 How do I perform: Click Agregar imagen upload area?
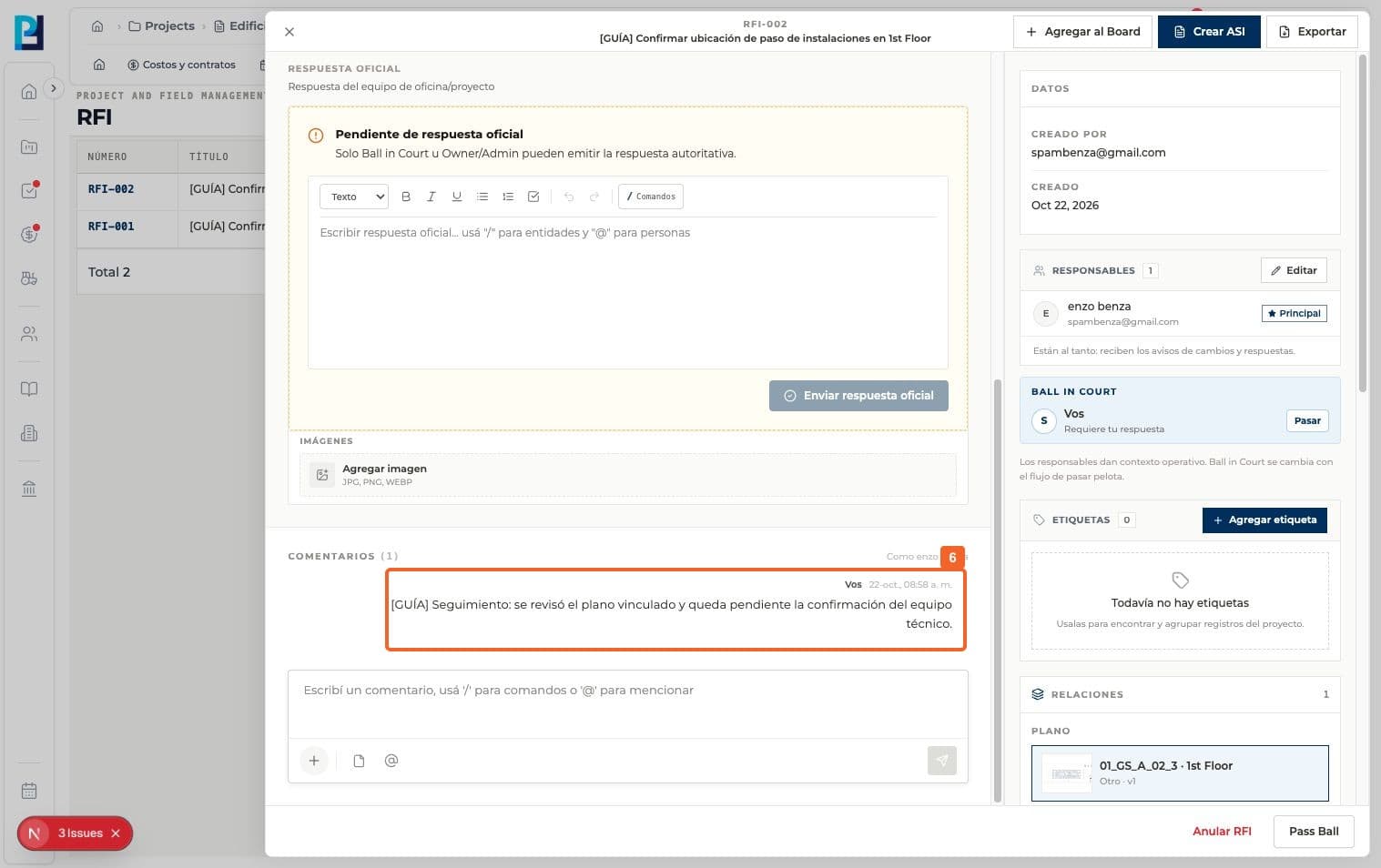(627, 475)
